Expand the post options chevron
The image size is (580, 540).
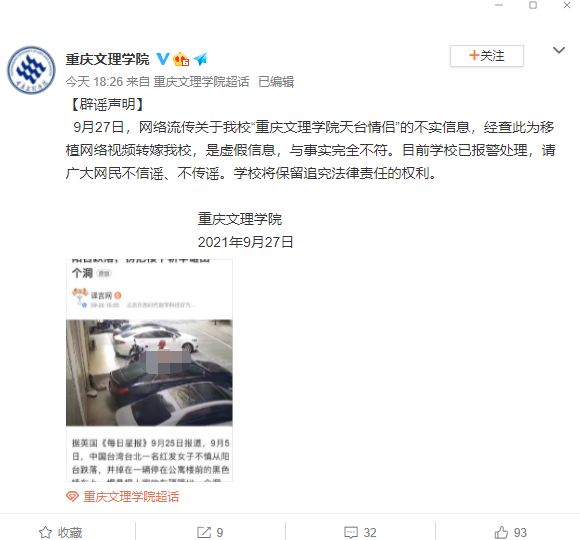[559, 50]
